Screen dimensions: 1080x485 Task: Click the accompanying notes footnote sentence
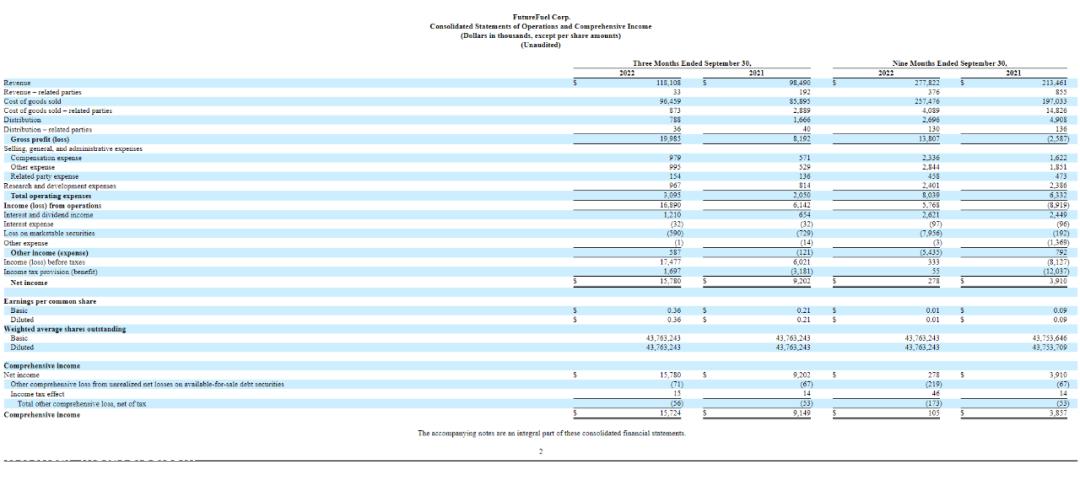(x=552, y=433)
